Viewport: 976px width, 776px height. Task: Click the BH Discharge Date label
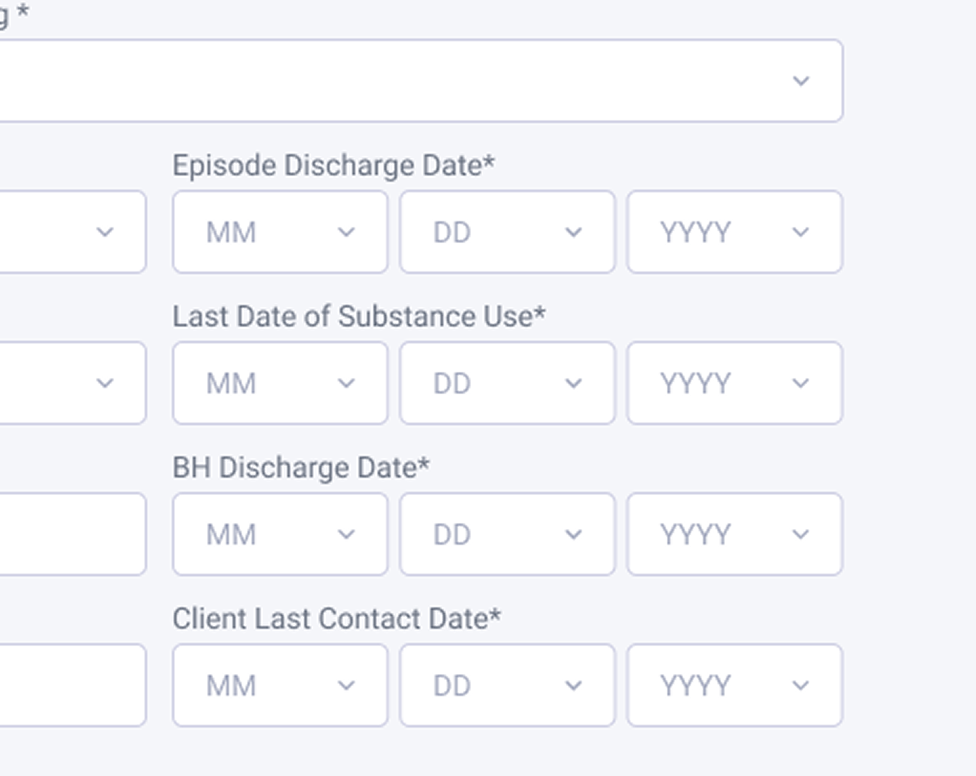(x=301, y=467)
